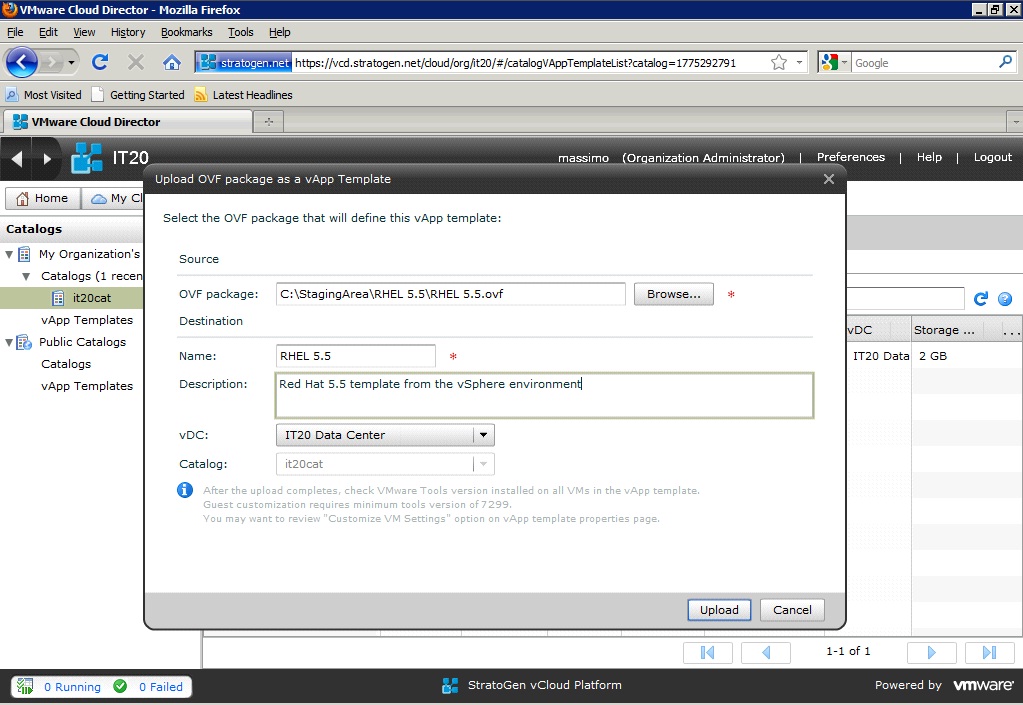Open the View menu
Image resolution: width=1023 pixels, height=705 pixels.
pyautogui.click(x=84, y=32)
